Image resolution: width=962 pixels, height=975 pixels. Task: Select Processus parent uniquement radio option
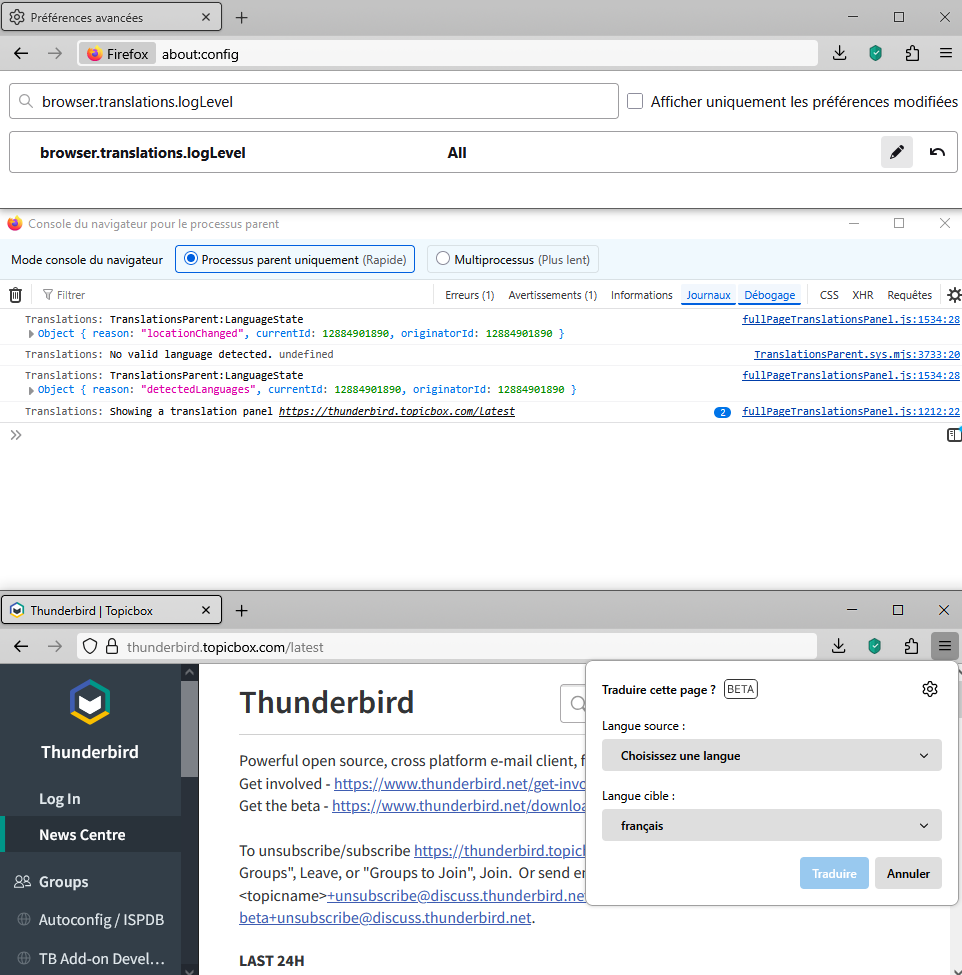tap(295, 259)
